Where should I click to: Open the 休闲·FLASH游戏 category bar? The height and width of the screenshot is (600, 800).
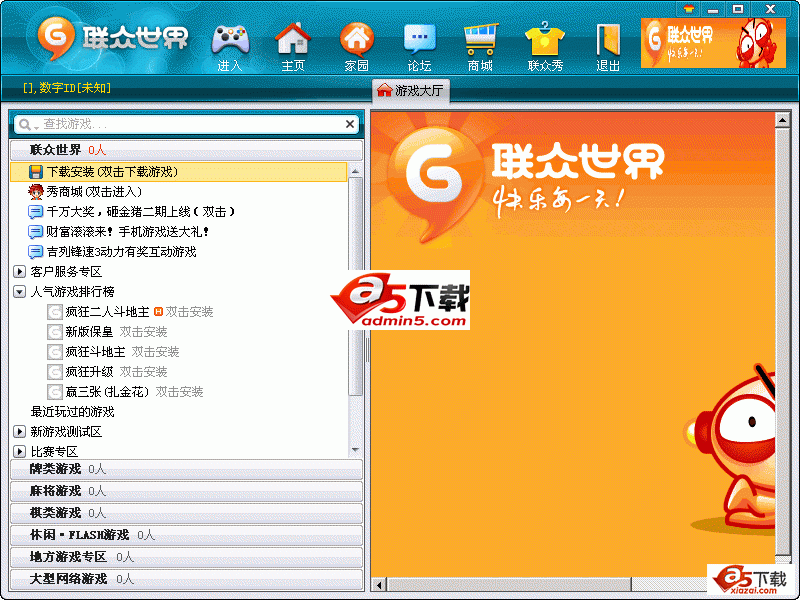pyautogui.click(x=186, y=535)
